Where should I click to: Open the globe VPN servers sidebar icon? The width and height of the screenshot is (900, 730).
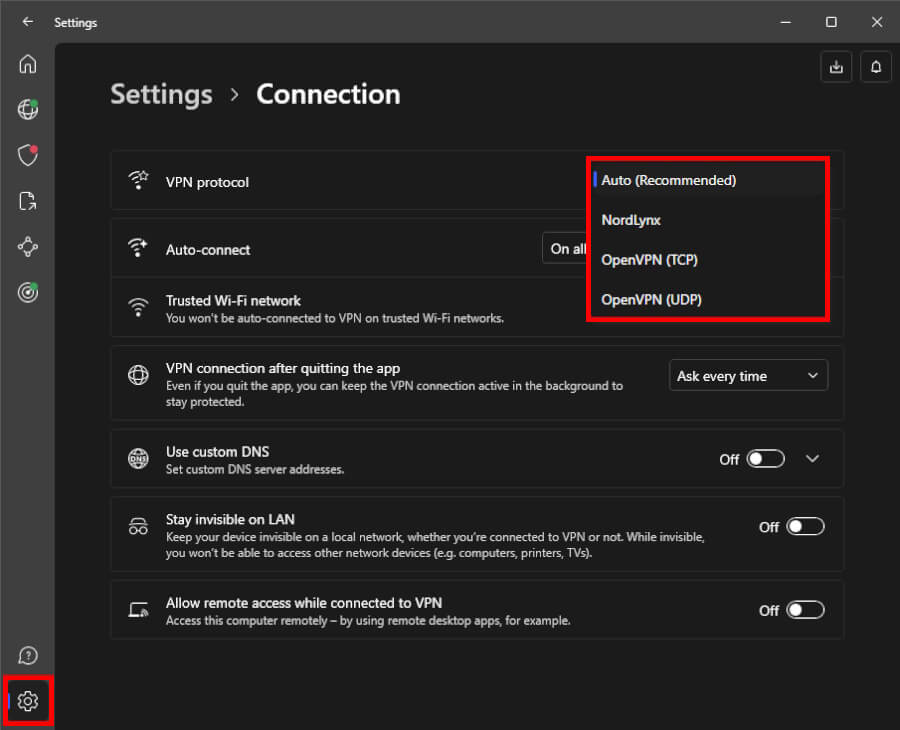click(28, 109)
